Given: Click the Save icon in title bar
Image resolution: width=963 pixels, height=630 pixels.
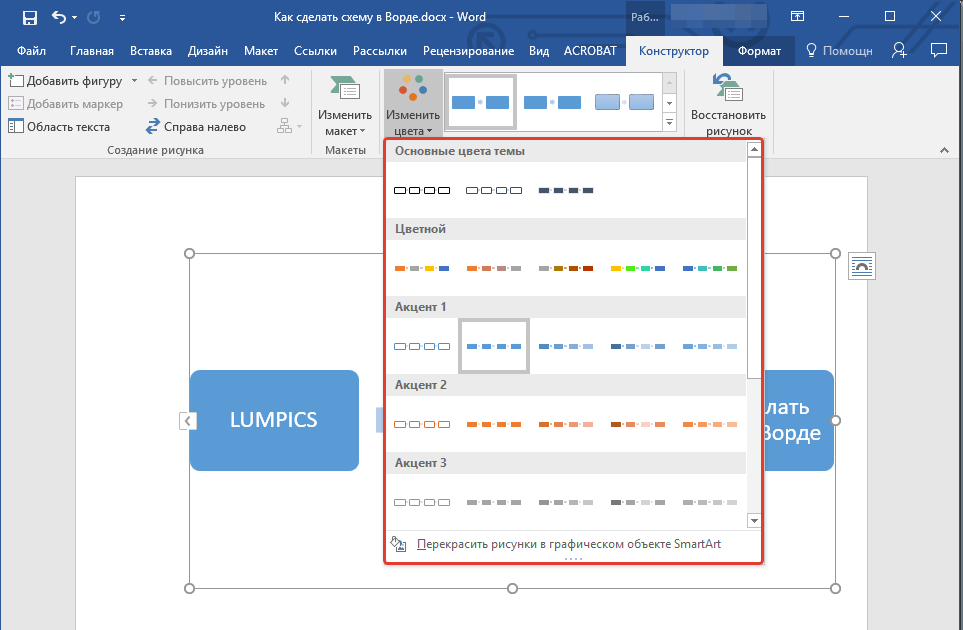Looking at the screenshot, I should [30, 17].
